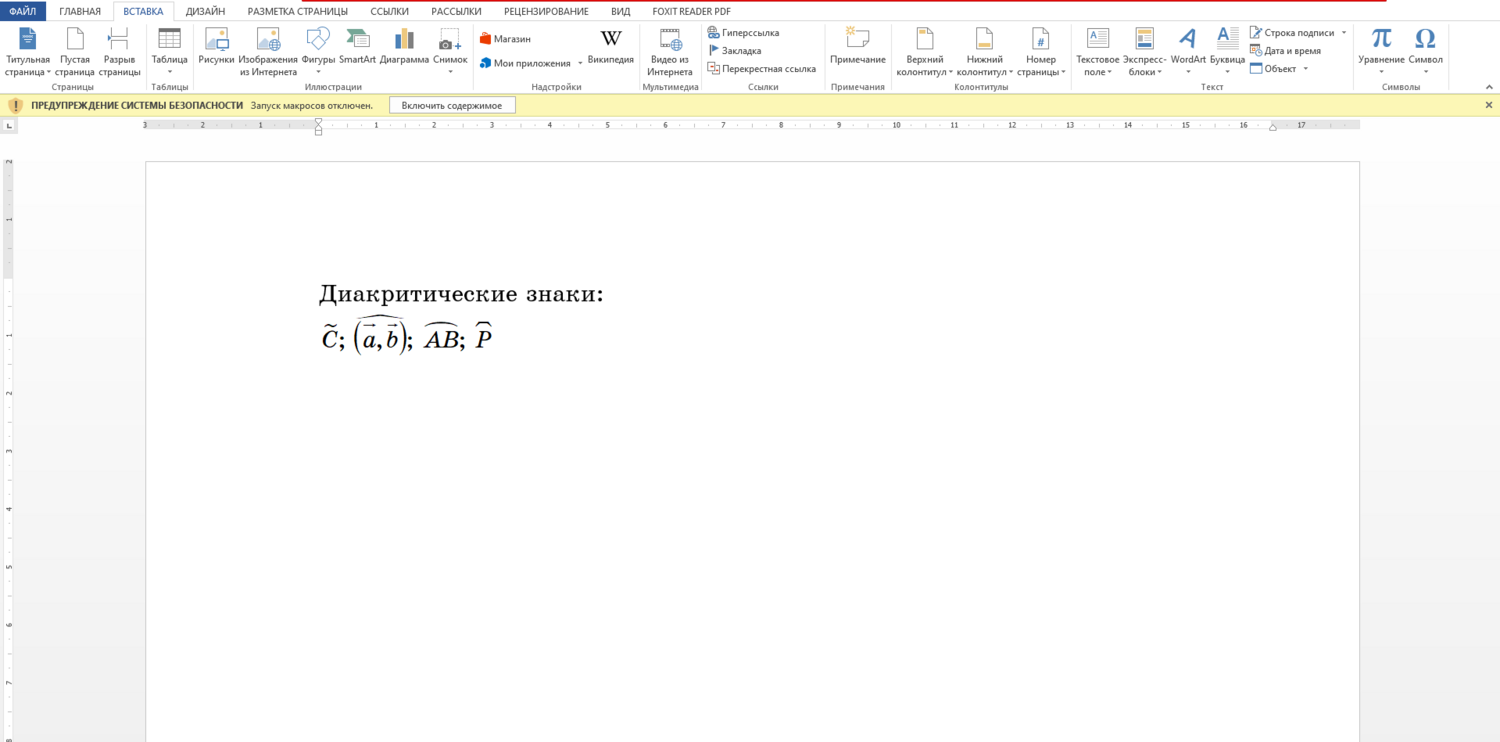Insert a blank page (Пустая страница)
This screenshot has height=742, width=1500.
(75, 52)
